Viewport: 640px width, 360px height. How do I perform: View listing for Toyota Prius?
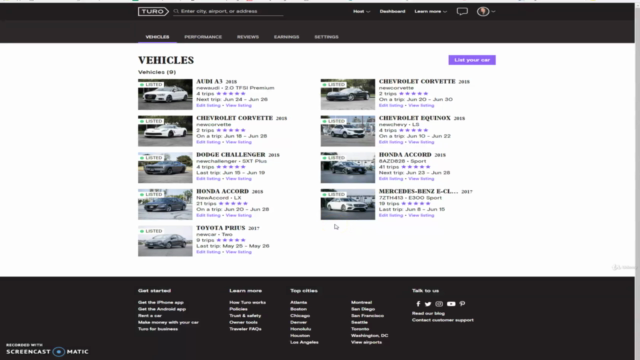(238, 252)
